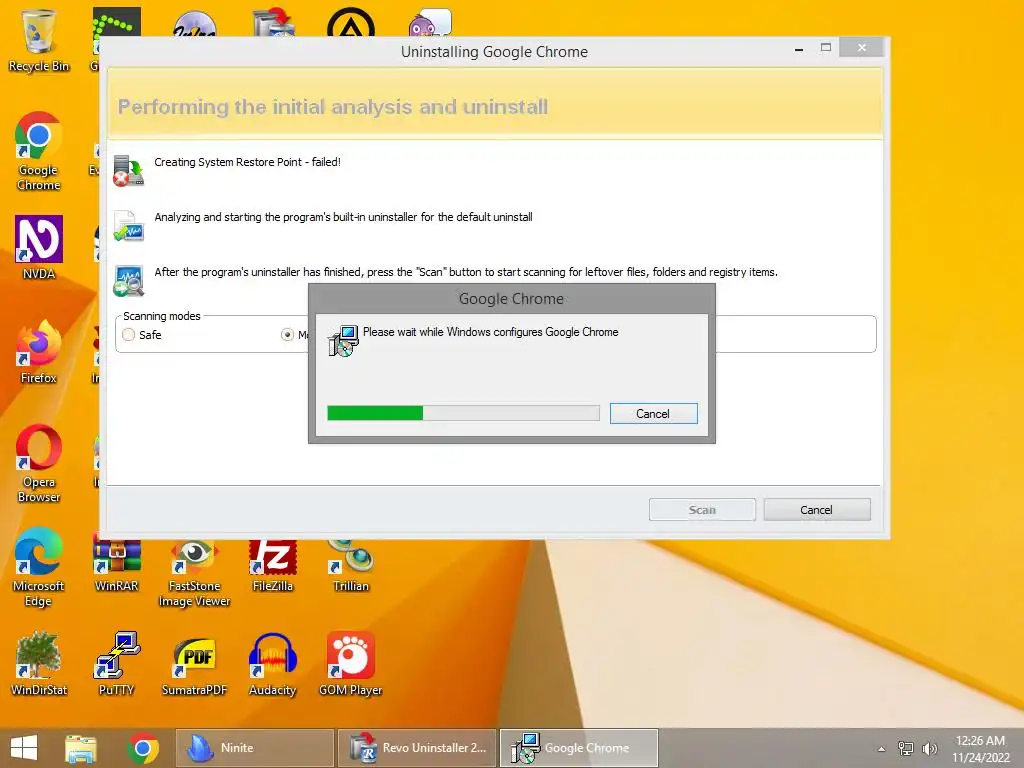The image size is (1024, 768).
Task: Select the Safe scanning mode radio button
Action: point(129,334)
